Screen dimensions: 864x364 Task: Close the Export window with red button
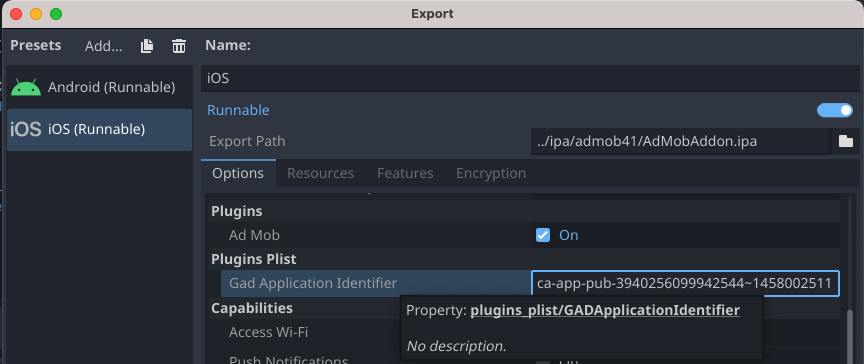point(16,14)
